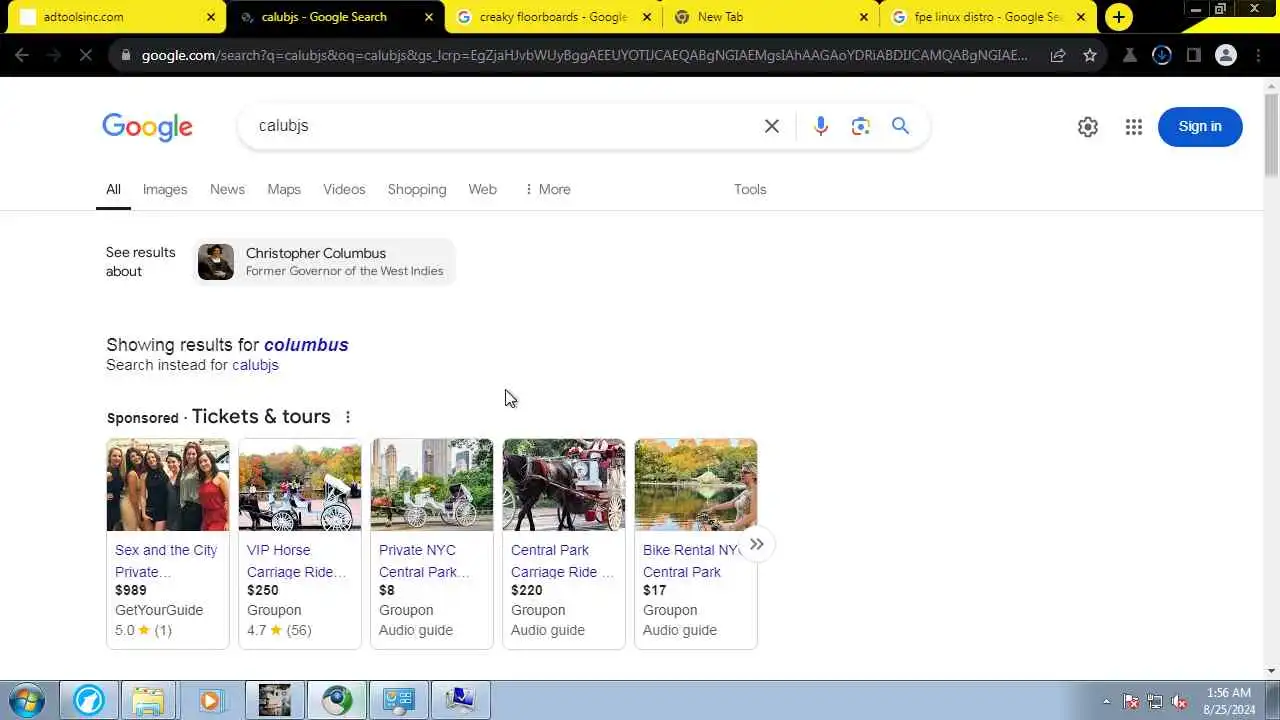Search instead for calubjs
The image size is (1280, 720).
255,365
